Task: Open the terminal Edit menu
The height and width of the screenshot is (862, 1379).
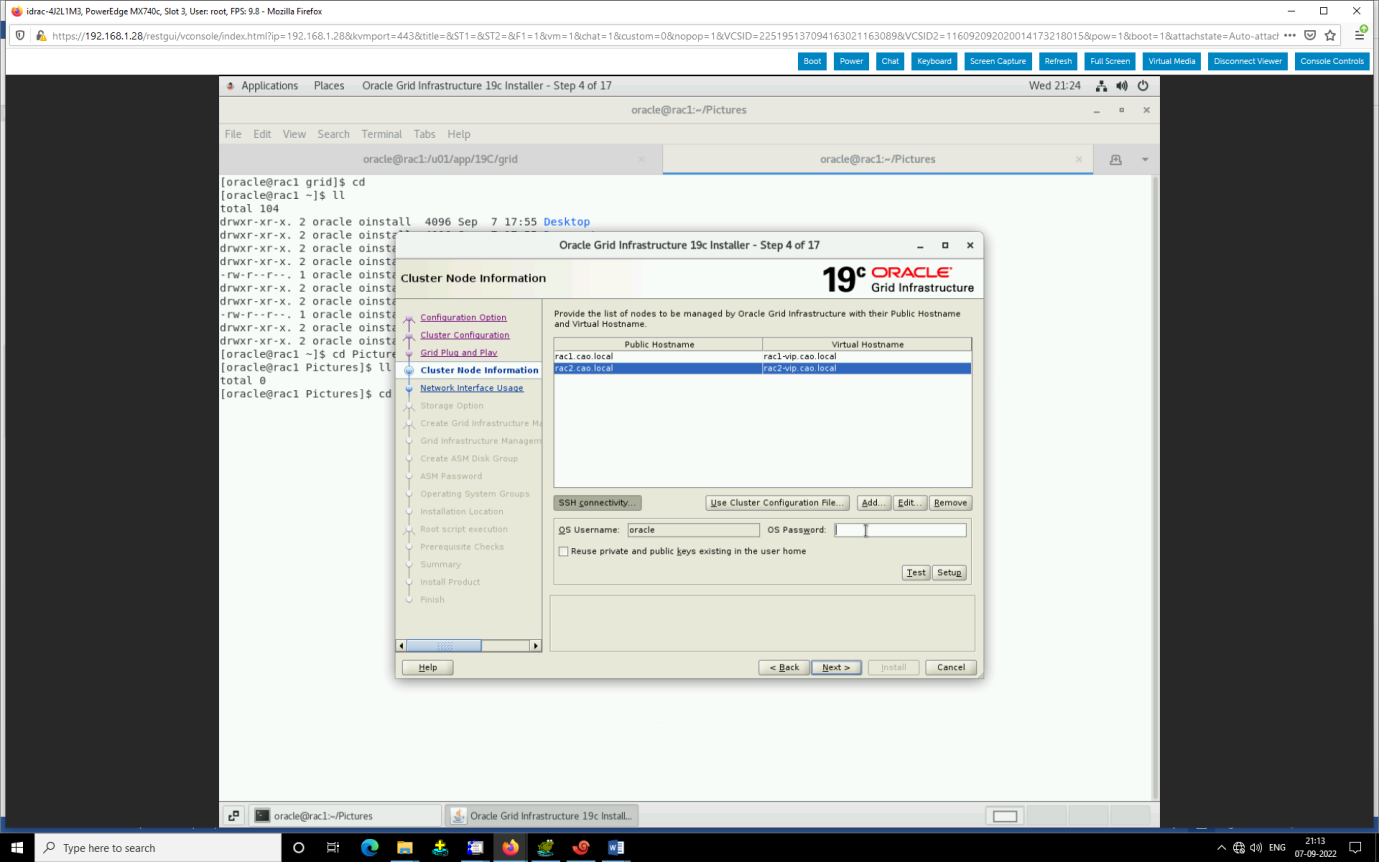Action: [x=262, y=134]
